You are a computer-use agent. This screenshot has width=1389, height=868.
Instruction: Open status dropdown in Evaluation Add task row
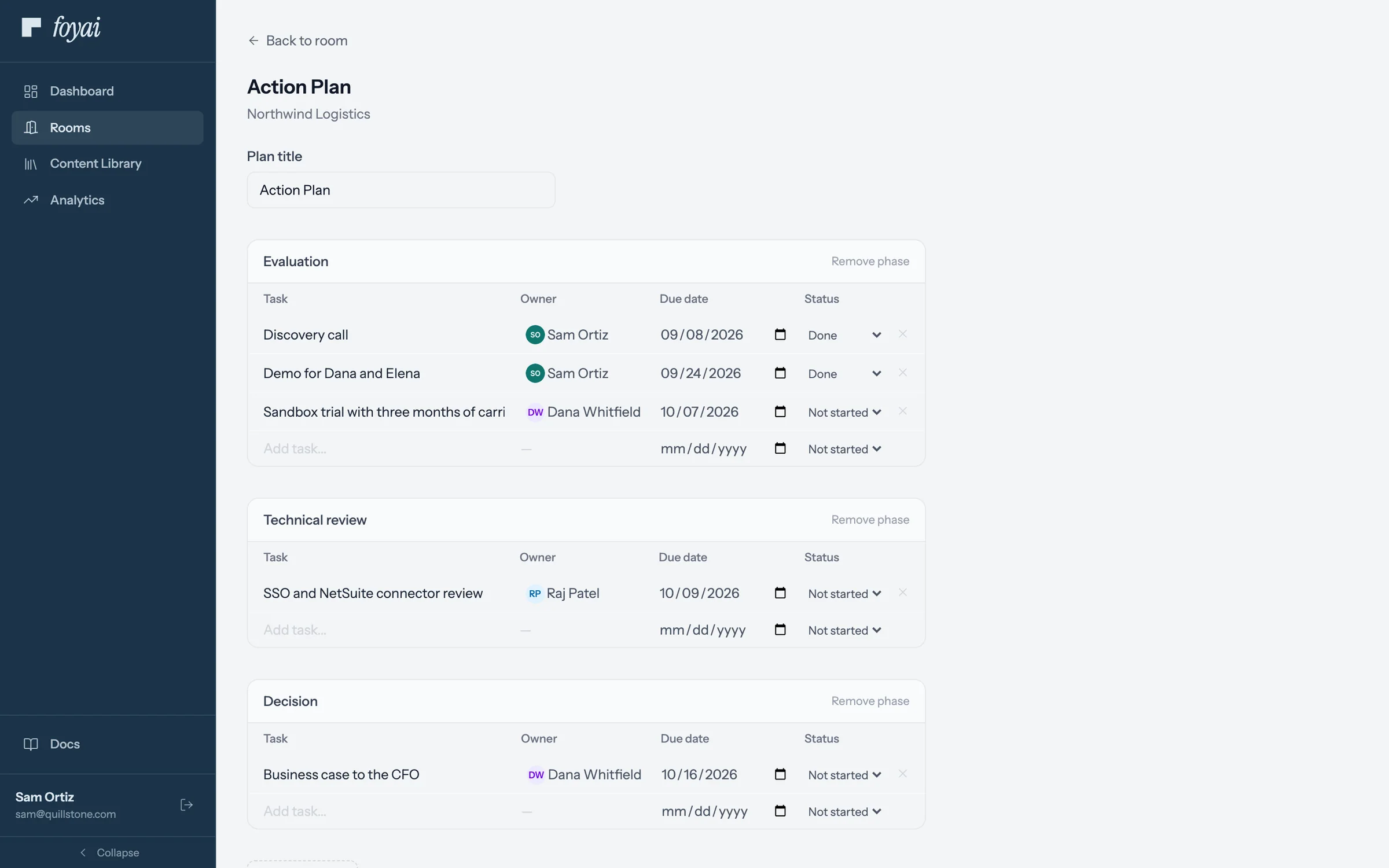(x=844, y=449)
